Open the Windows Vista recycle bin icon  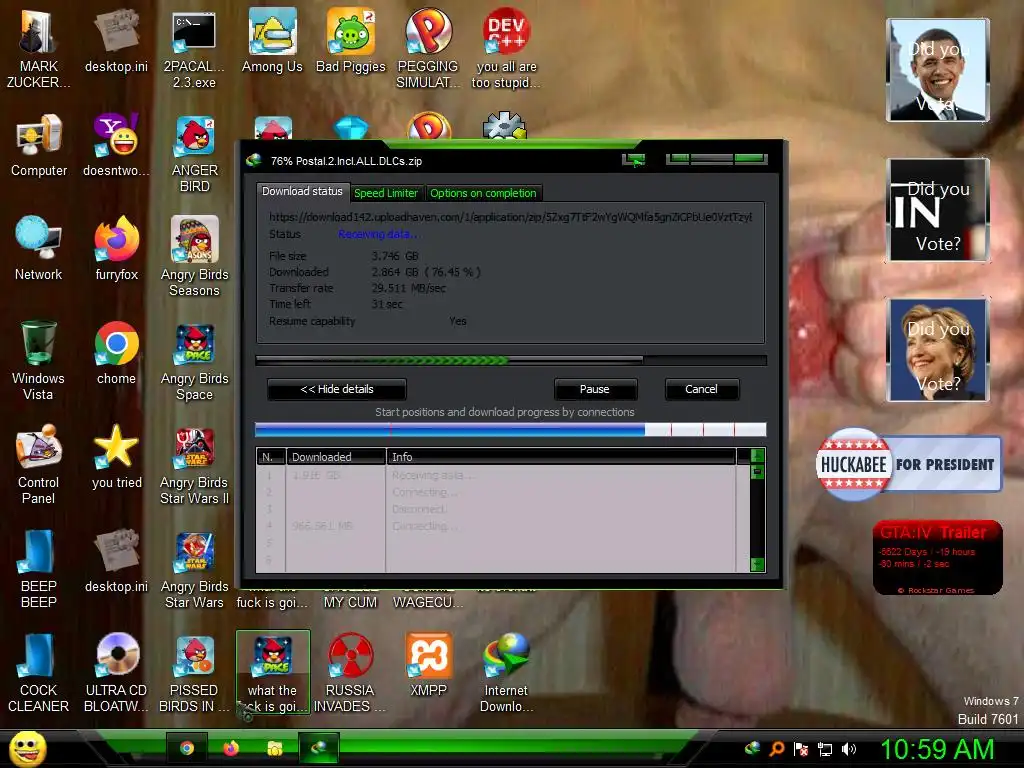[x=39, y=360]
